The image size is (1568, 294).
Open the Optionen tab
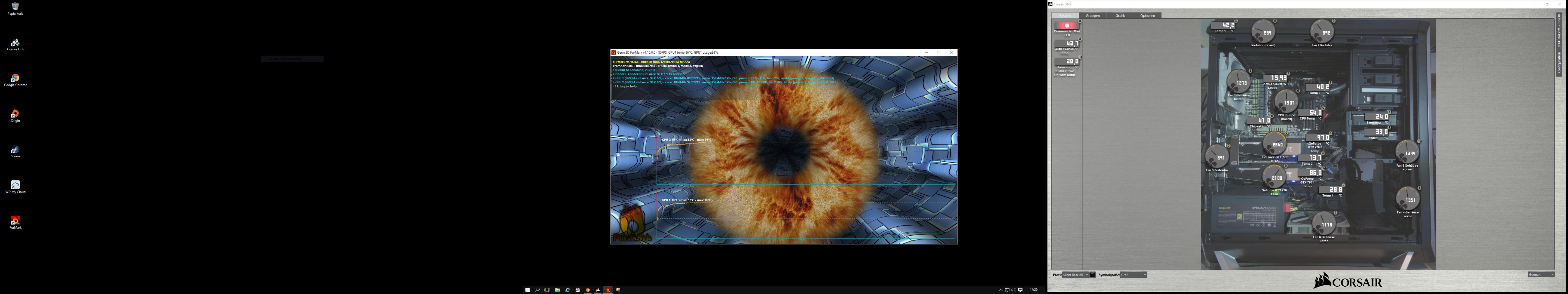(1147, 16)
